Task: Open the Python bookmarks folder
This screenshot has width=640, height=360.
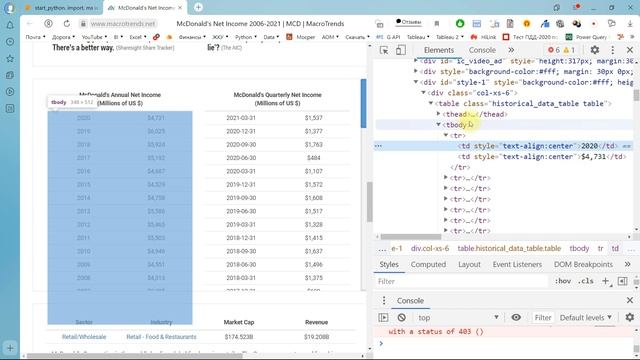Action: [x=246, y=37]
